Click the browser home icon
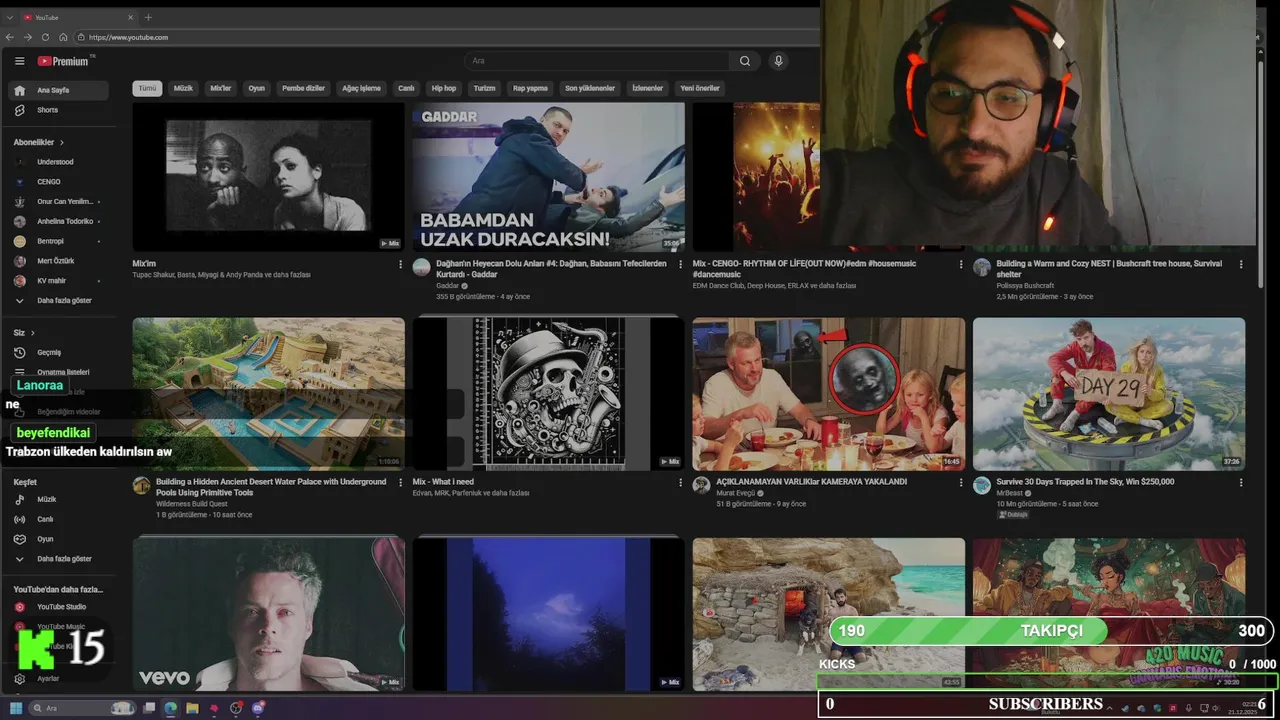The image size is (1280, 720). click(62, 37)
